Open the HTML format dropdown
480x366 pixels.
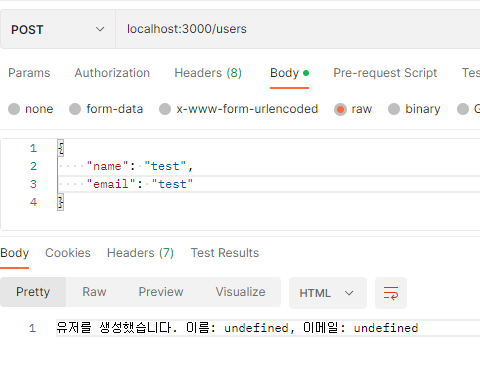coord(328,293)
